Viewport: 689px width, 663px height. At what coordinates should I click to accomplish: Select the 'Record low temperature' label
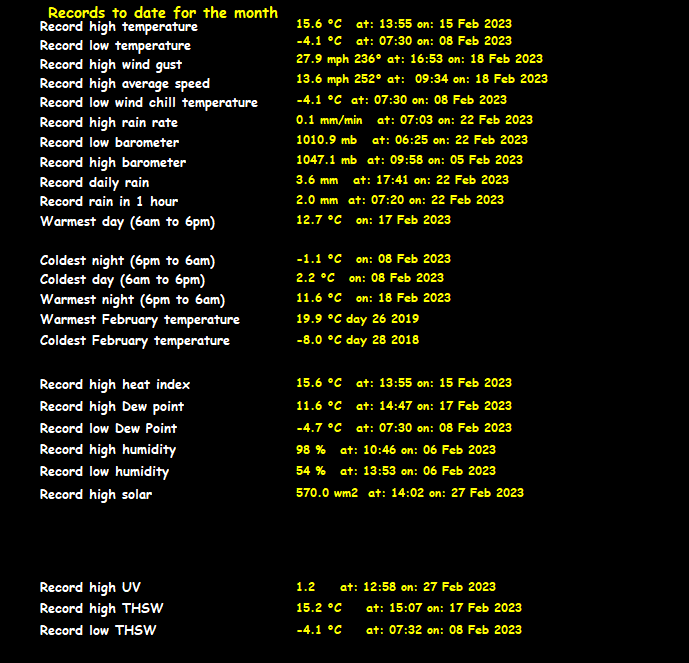pyautogui.click(x=115, y=46)
